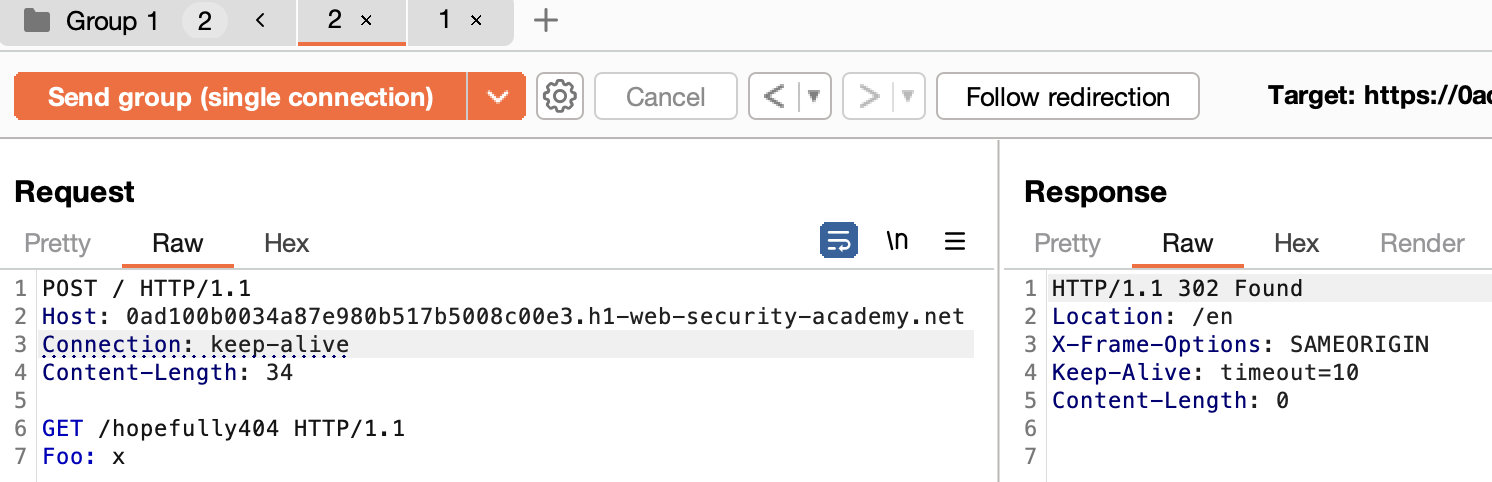This screenshot has height=482, width=1492.
Task: Open the Request panel hamburger menu
Action: coord(955,242)
